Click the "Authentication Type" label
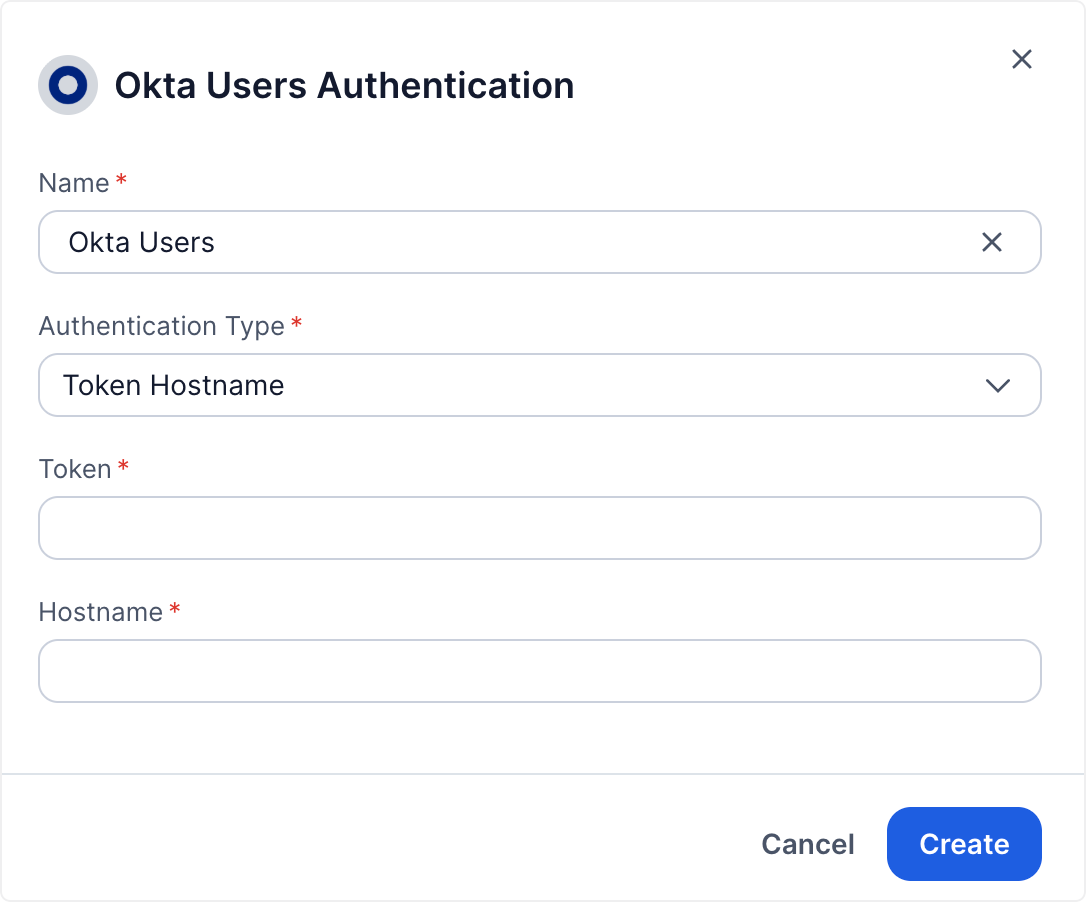This screenshot has height=902, width=1086. pos(161,326)
